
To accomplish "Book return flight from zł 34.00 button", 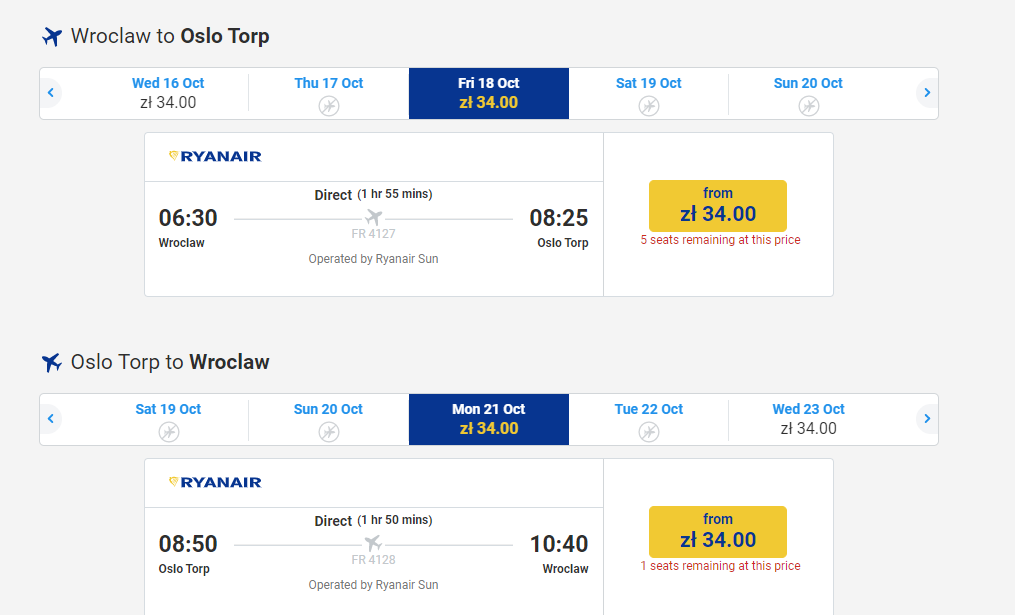I will coord(718,532).
